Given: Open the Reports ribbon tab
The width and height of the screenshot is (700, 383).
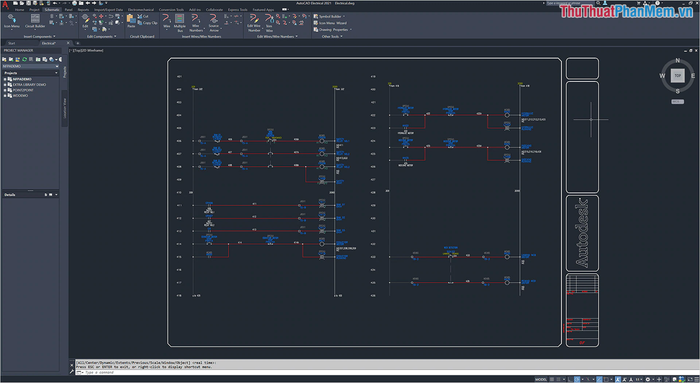Looking at the screenshot, I should [x=83, y=9].
